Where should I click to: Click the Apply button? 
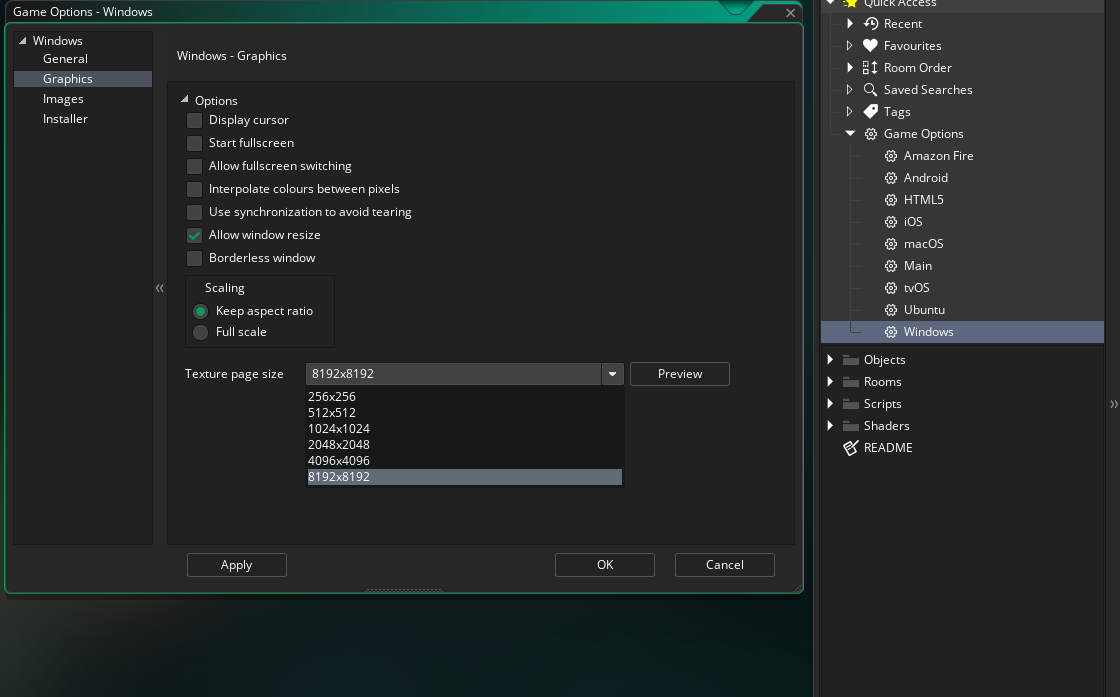(236, 565)
